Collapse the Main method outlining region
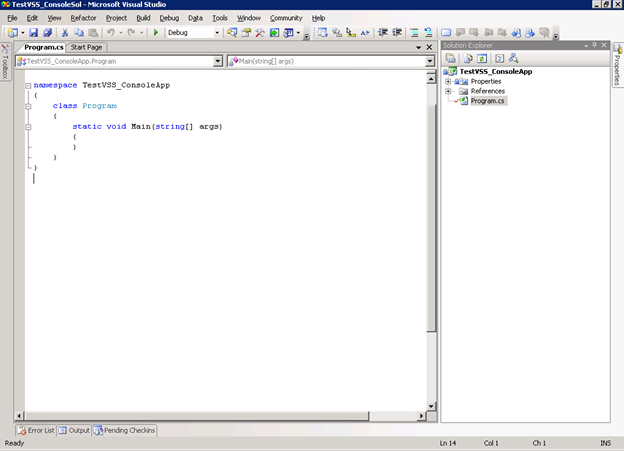 [x=28, y=127]
